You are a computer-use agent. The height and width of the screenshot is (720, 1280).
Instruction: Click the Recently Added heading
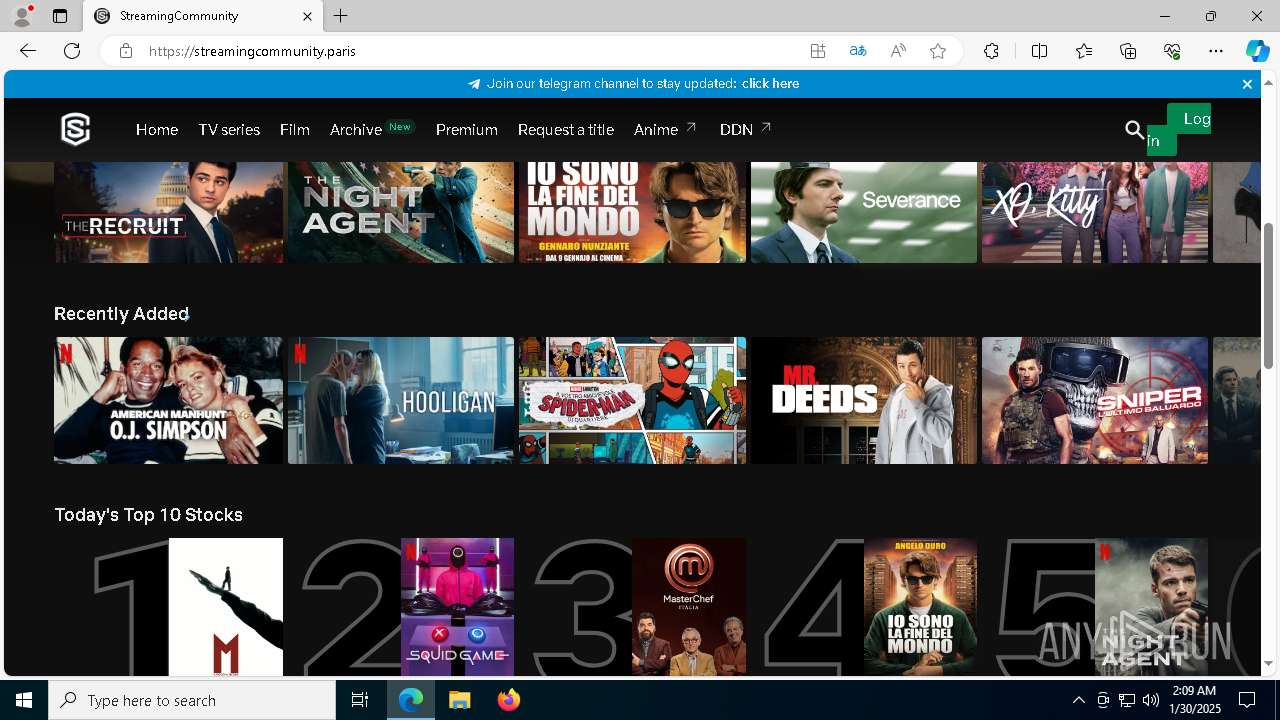pyautogui.click(x=121, y=314)
